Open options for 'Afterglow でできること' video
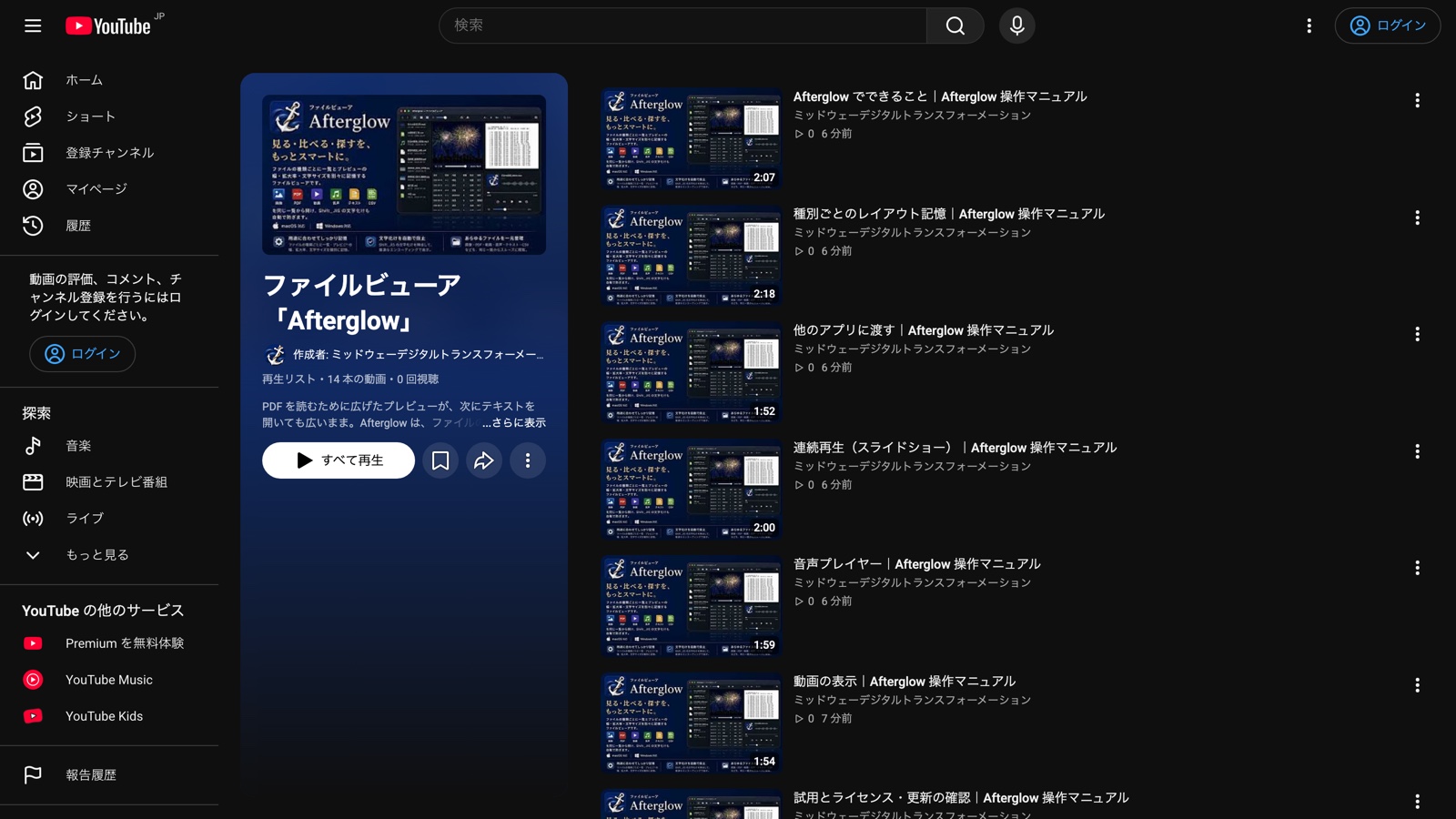 coord(1417,100)
